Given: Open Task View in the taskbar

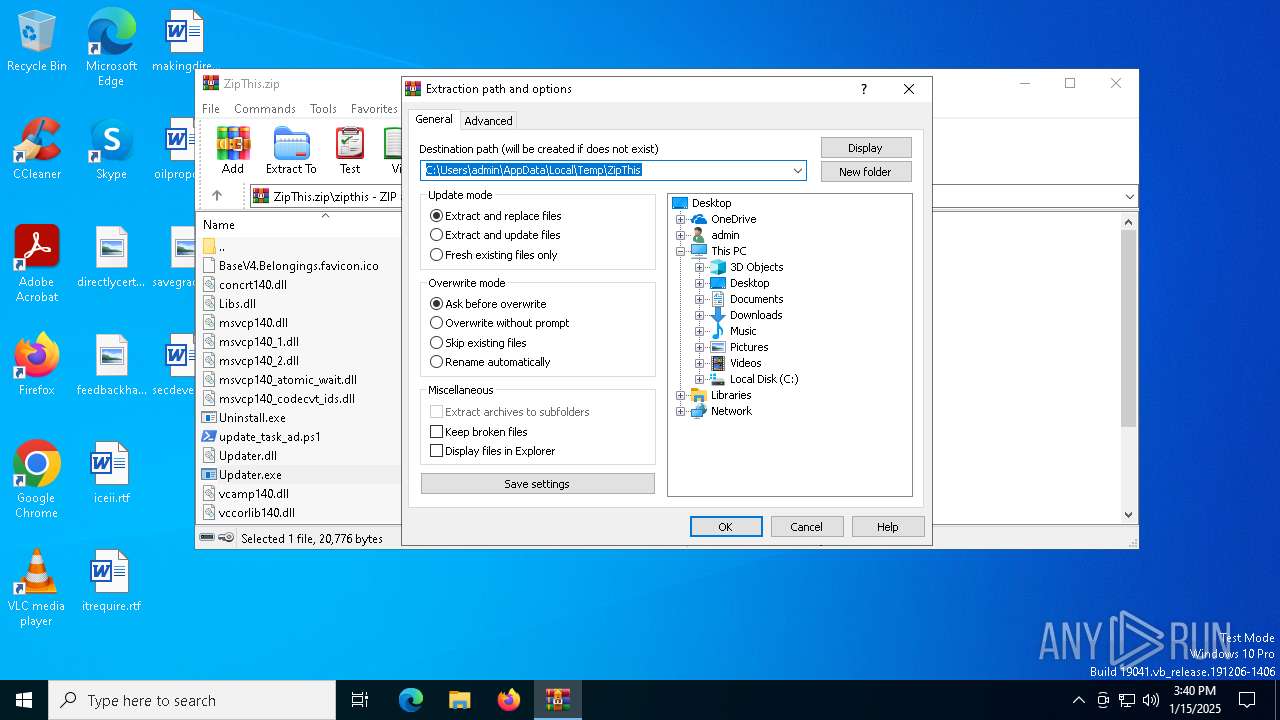Looking at the screenshot, I should (x=360, y=700).
